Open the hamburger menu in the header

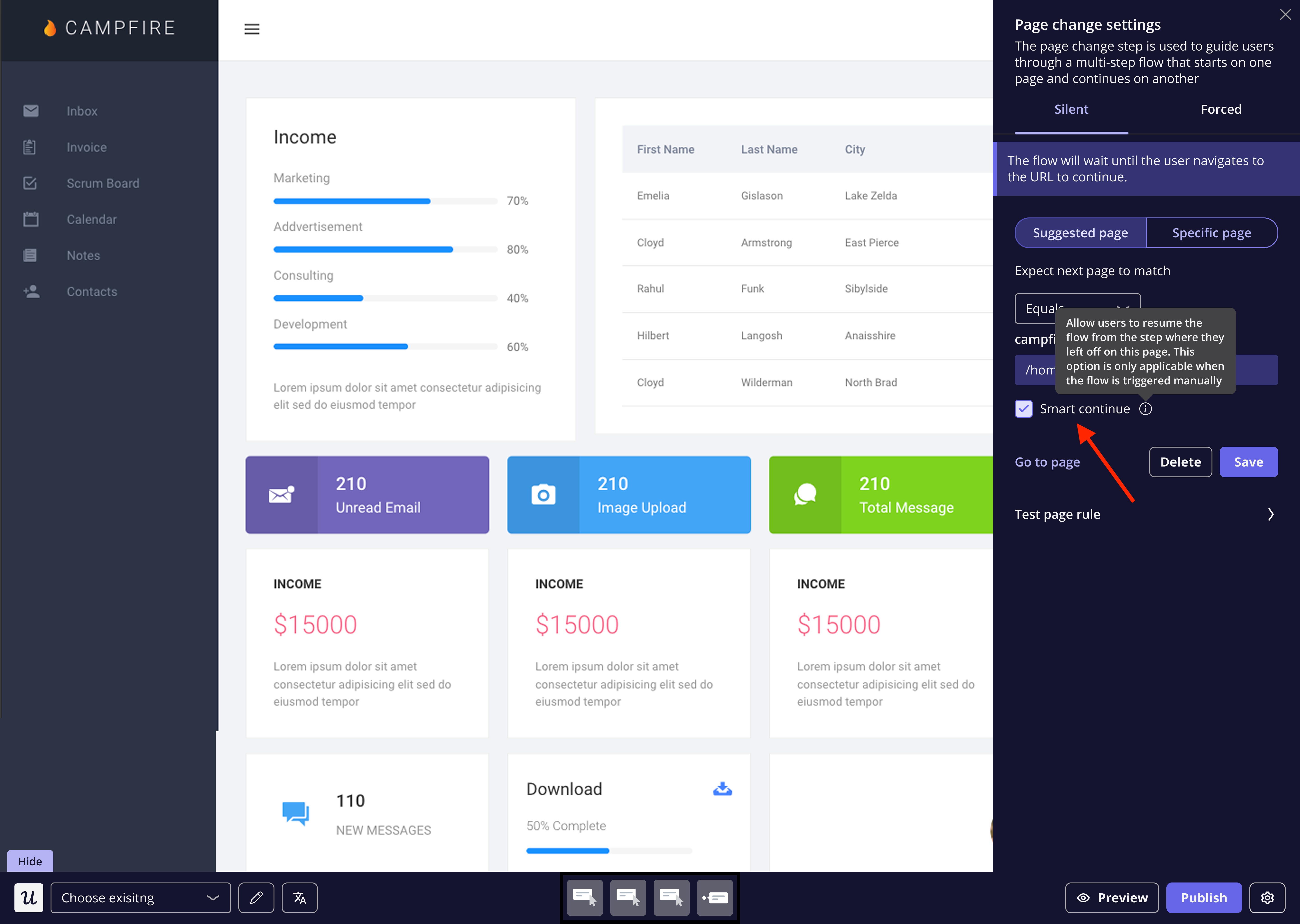click(x=252, y=29)
